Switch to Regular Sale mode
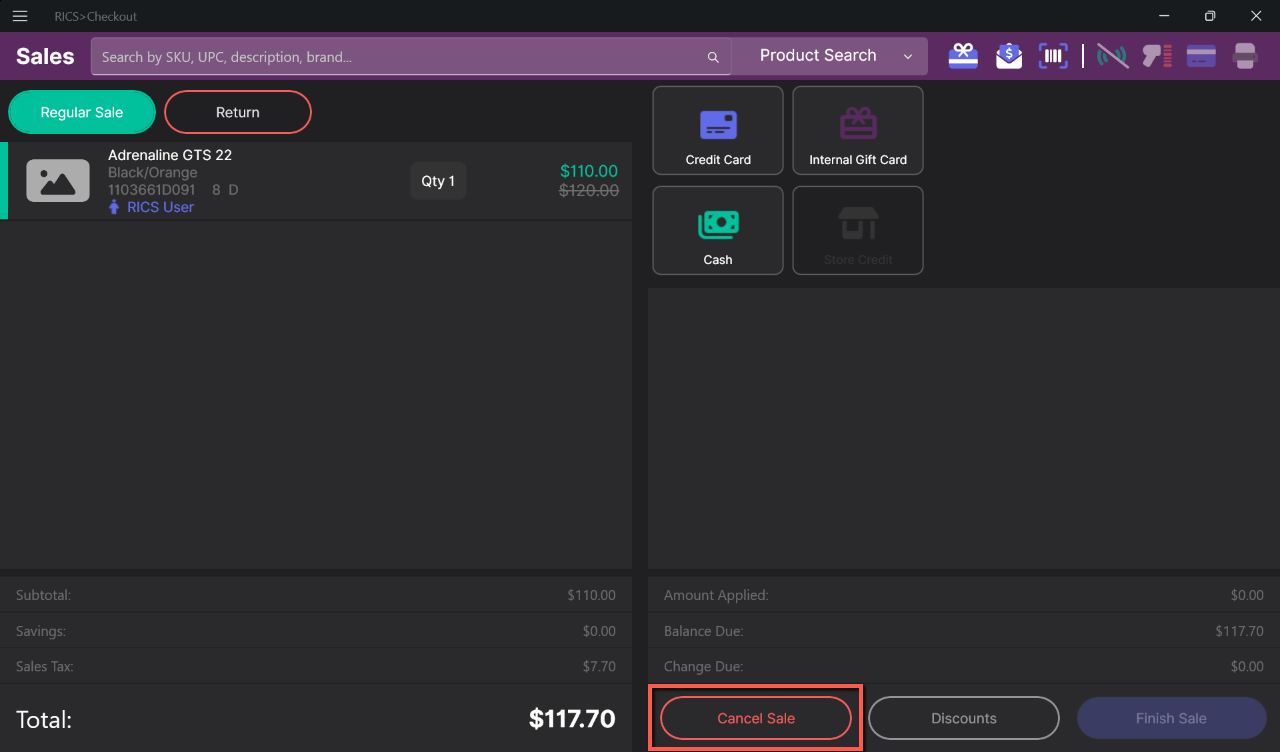 pos(82,112)
